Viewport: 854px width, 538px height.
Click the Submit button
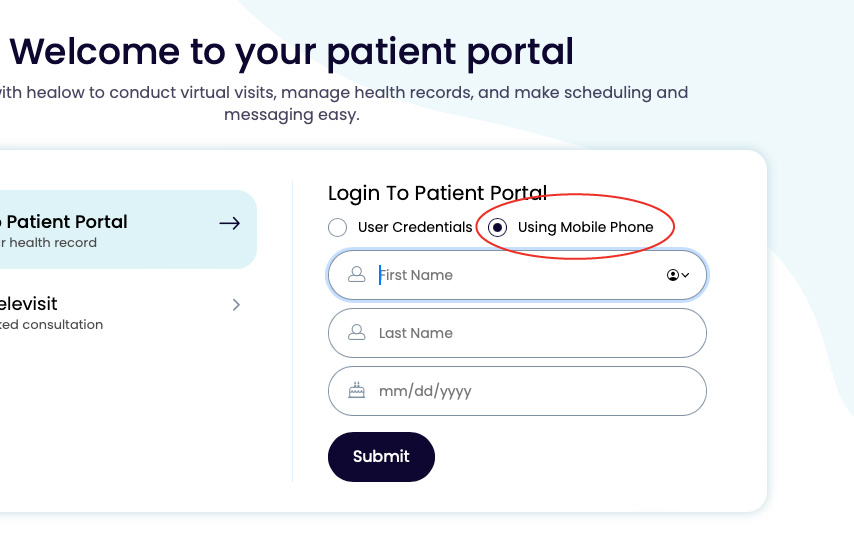[x=381, y=457]
